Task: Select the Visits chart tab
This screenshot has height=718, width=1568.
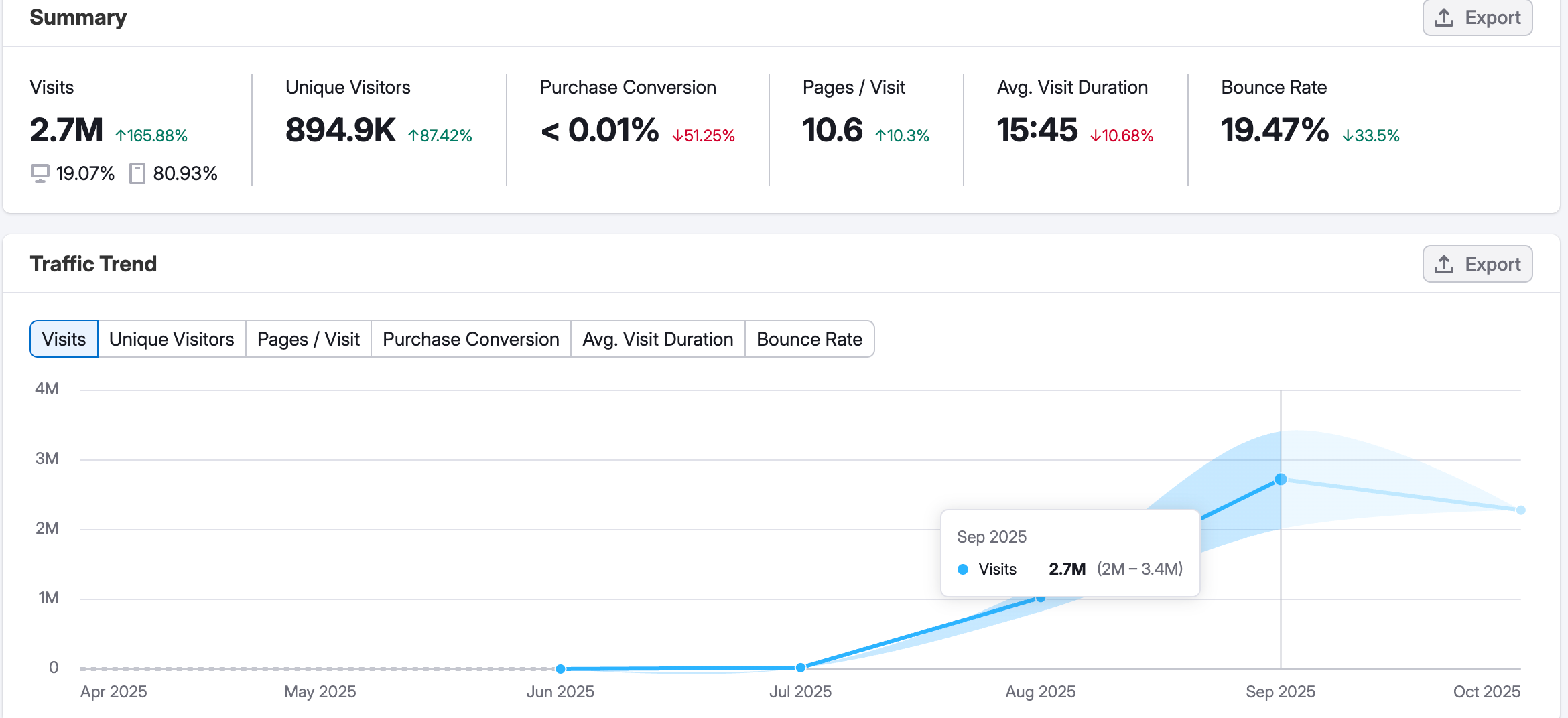Action: [x=64, y=339]
